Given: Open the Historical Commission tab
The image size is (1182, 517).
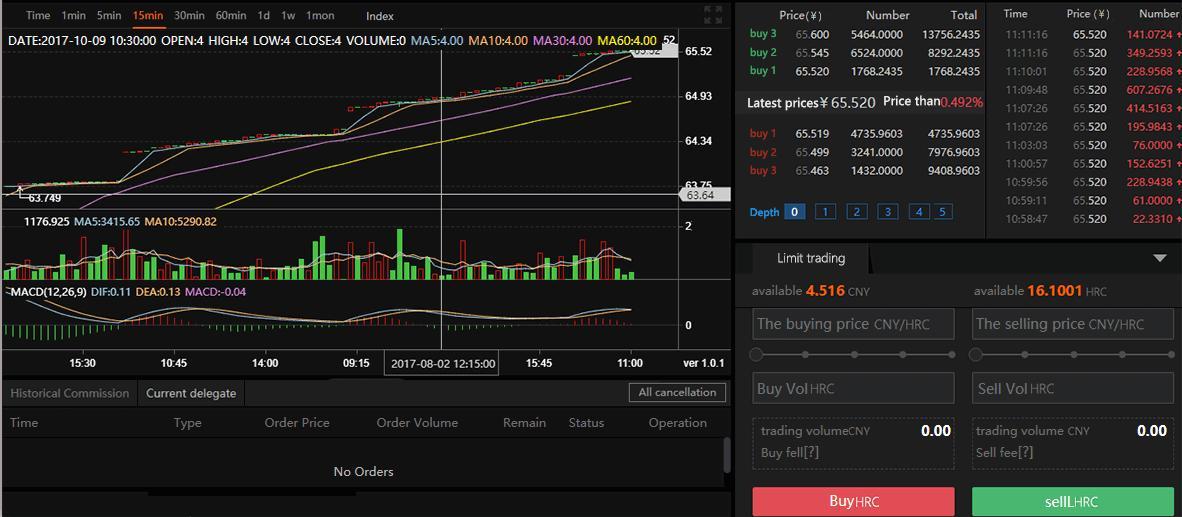Looking at the screenshot, I should [x=70, y=393].
